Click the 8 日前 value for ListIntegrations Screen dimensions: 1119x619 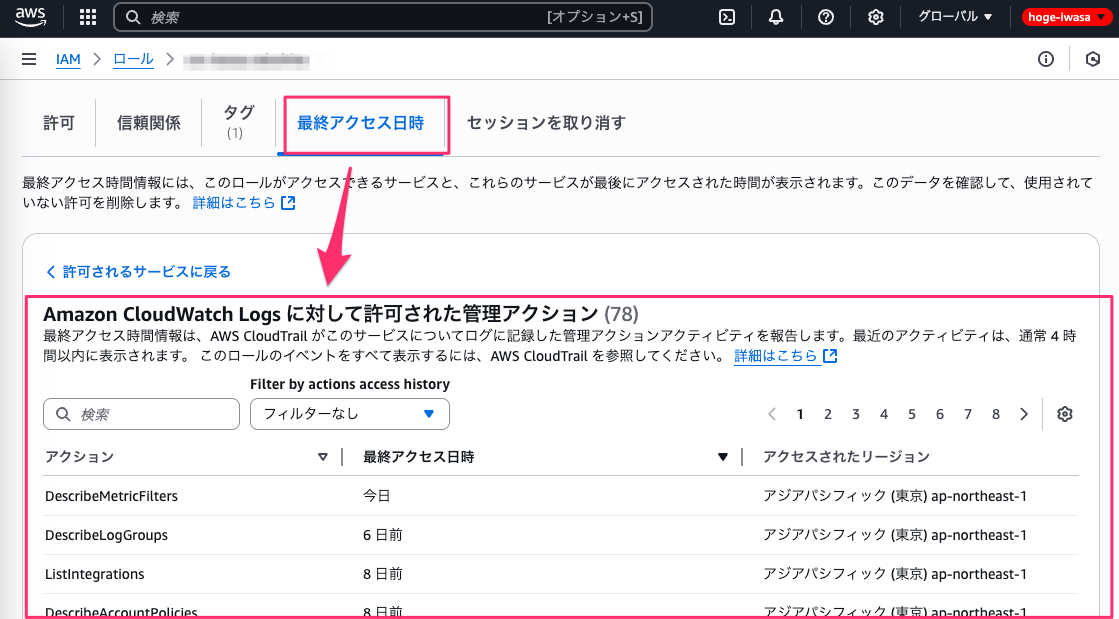pyautogui.click(x=383, y=574)
